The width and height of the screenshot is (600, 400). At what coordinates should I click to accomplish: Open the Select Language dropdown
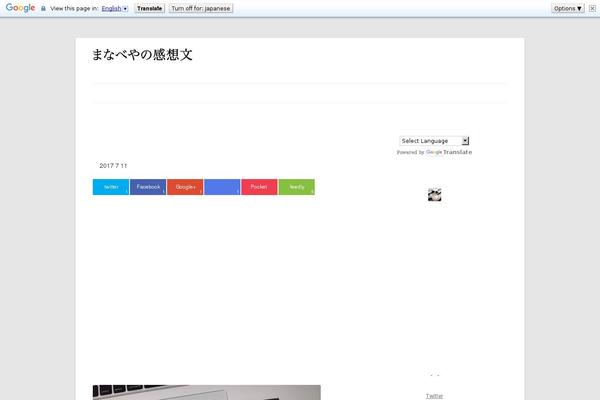click(434, 141)
